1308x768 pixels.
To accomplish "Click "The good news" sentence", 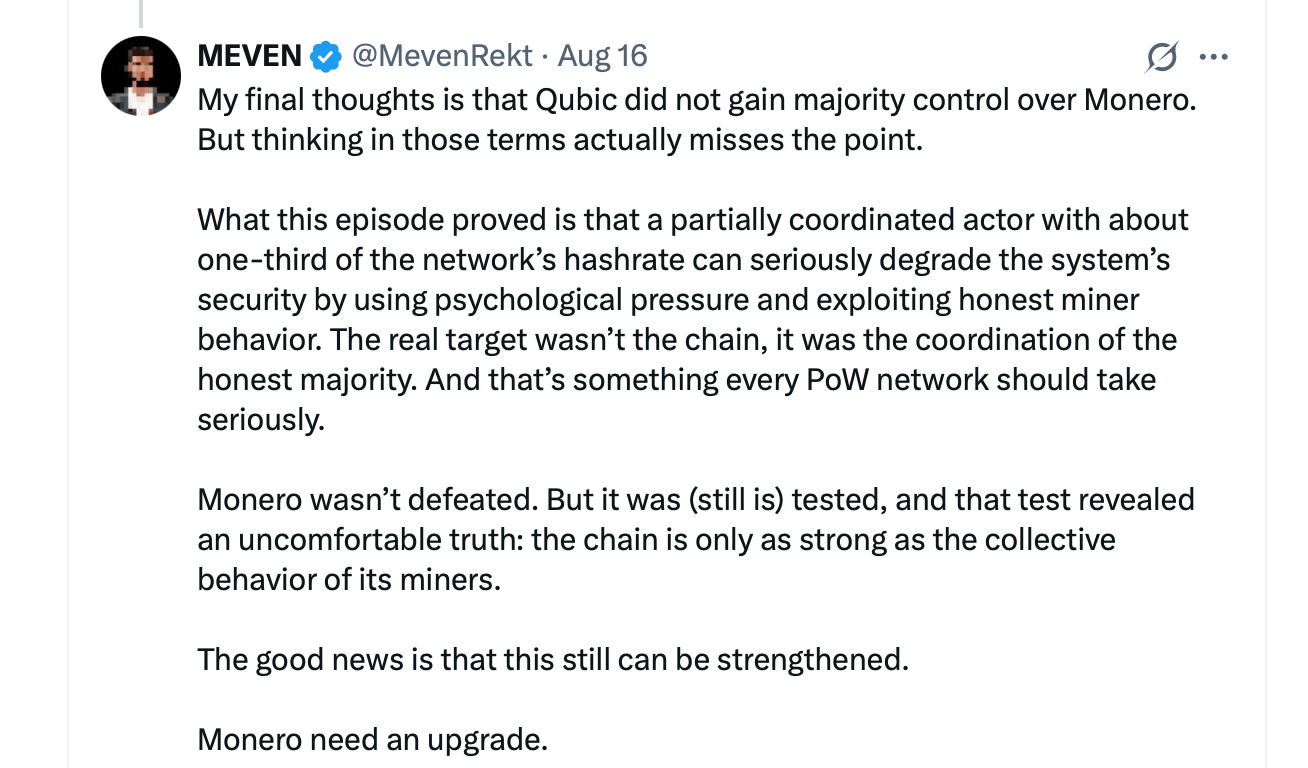I will pos(552,659).
